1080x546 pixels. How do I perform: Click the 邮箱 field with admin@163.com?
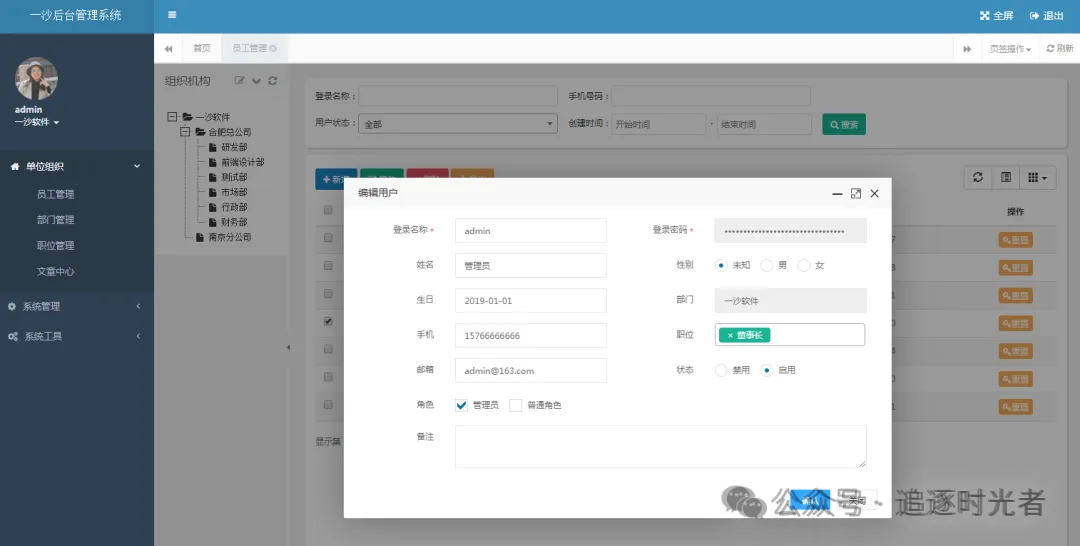point(530,370)
